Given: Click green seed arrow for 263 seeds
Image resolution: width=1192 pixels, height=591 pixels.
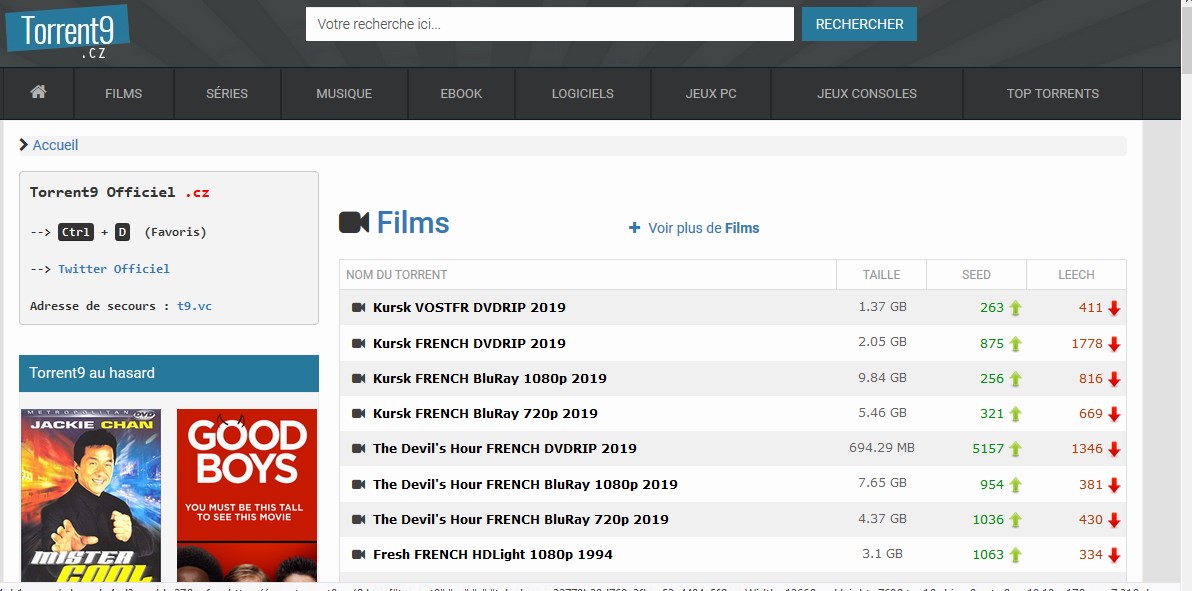Looking at the screenshot, I should pyautogui.click(x=1015, y=308).
